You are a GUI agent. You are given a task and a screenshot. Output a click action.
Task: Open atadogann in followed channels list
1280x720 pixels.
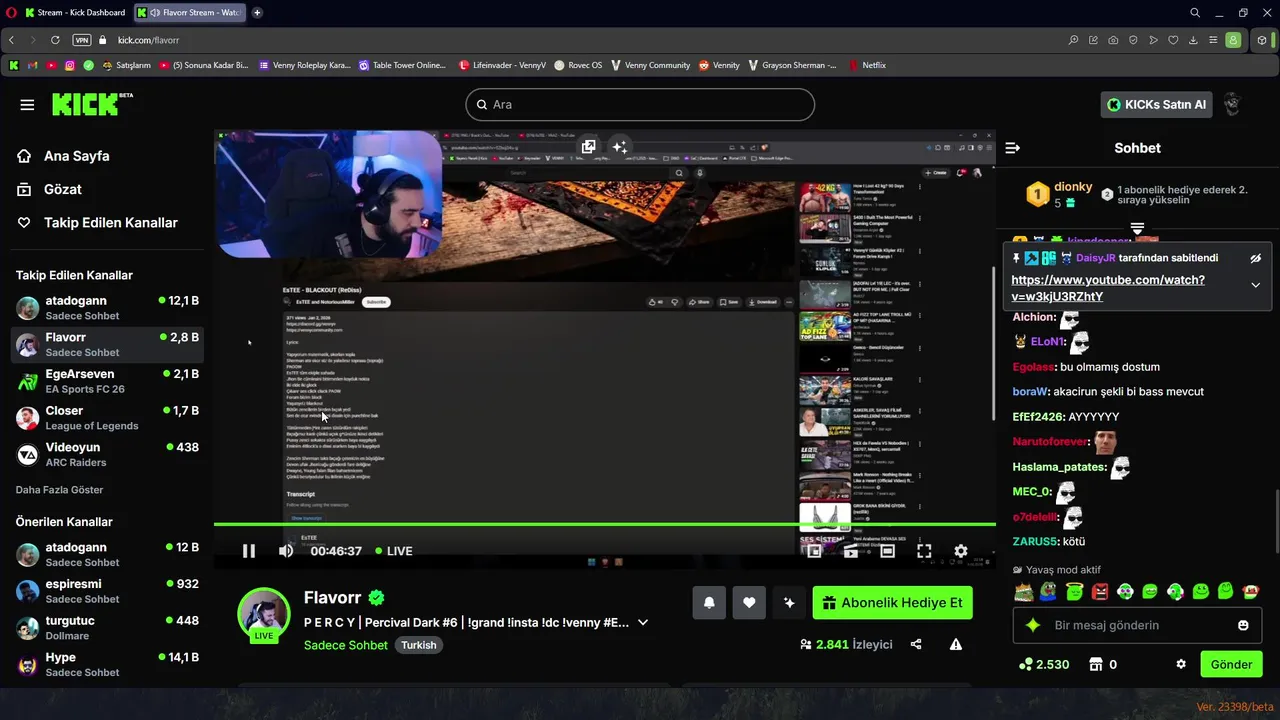[x=108, y=307]
